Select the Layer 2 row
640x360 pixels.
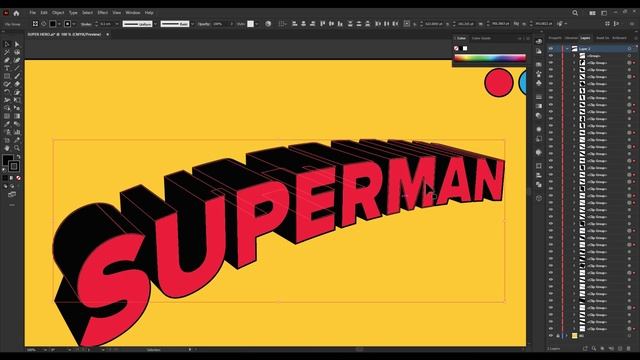point(592,49)
